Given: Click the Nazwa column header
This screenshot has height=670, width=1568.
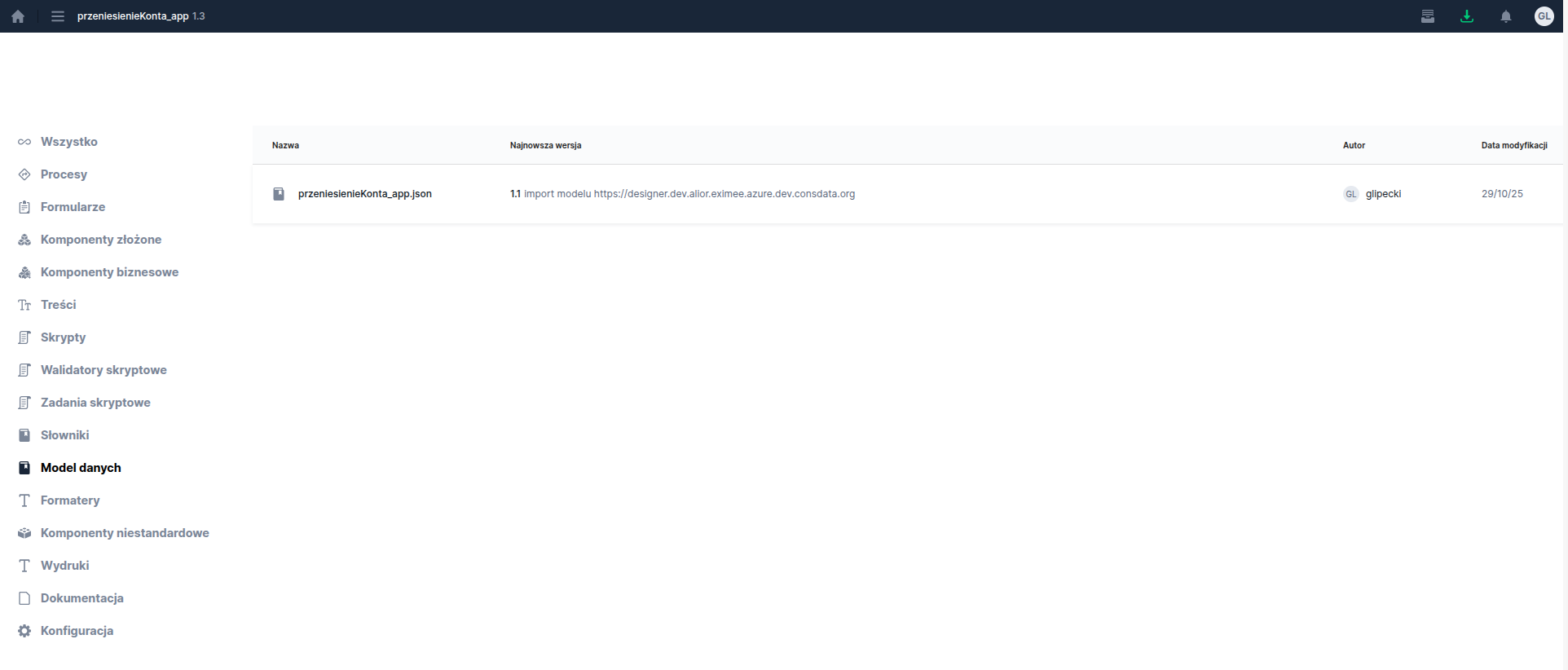Looking at the screenshot, I should pyautogui.click(x=285, y=145).
